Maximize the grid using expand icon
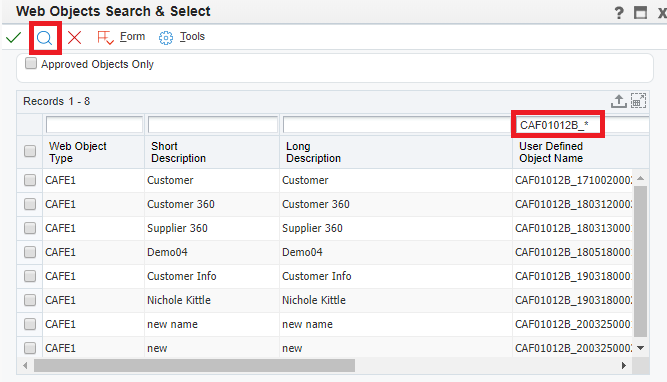 tap(638, 101)
